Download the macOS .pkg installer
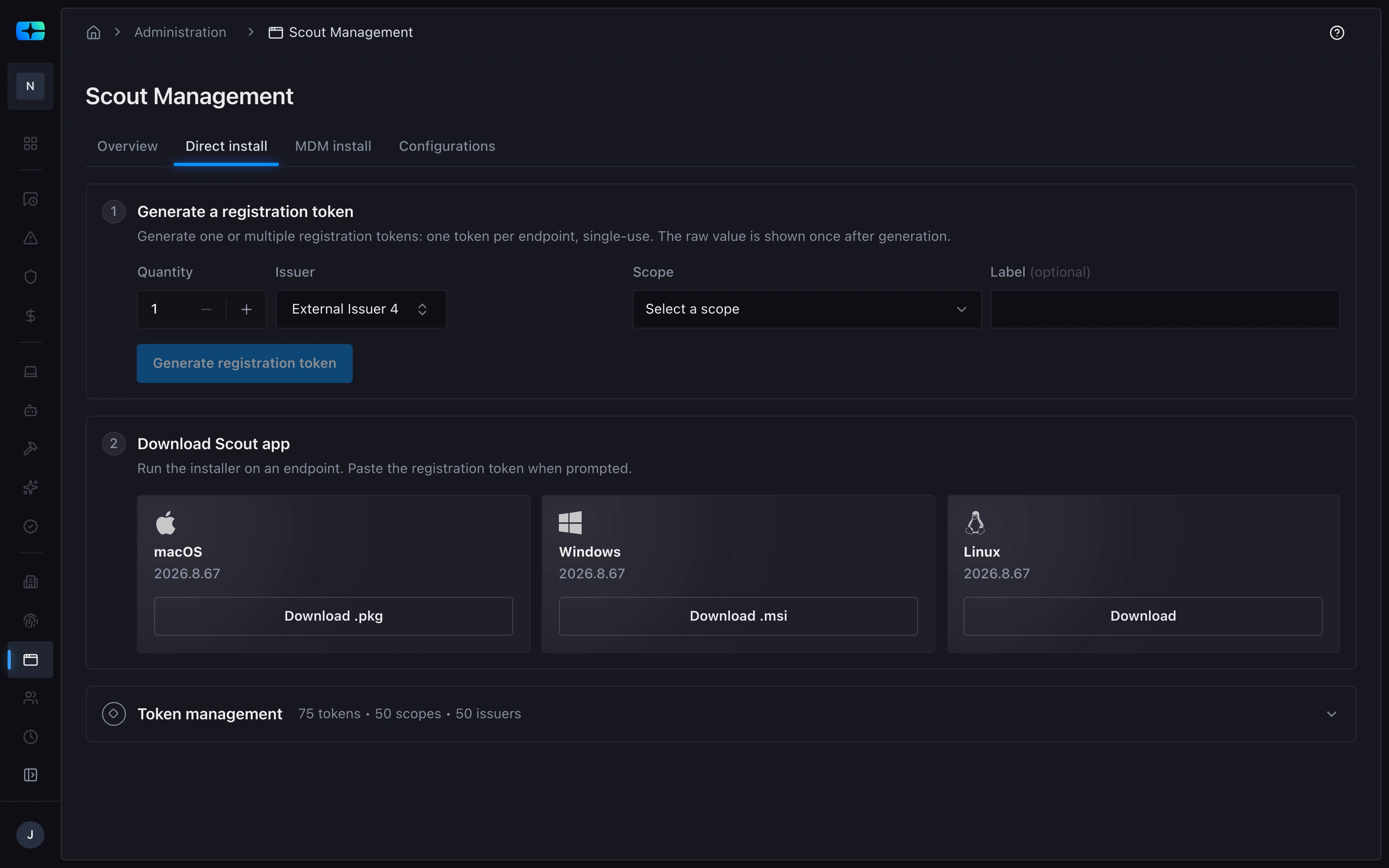Image resolution: width=1389 pixels, height=868 pixels. (x=334, y=616)
